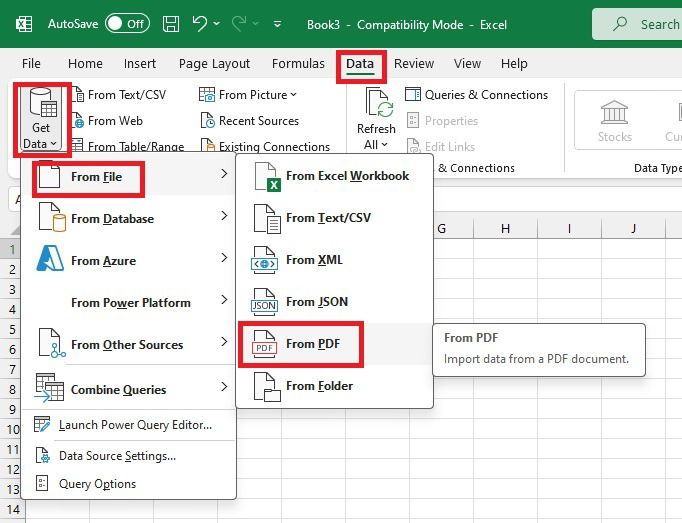Image resolution: width=682 pixels, height=523 pixels.
Task: Expand the From Database submenu chevron
Action: [x=224, y=215]
